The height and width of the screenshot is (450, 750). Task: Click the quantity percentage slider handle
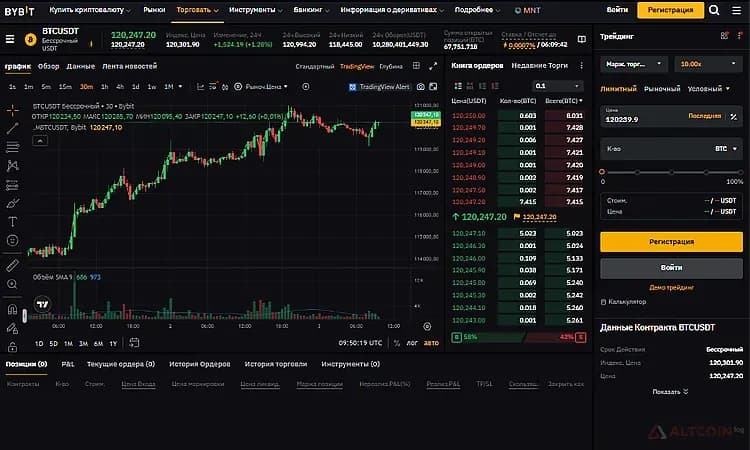[x=602, y=172]
